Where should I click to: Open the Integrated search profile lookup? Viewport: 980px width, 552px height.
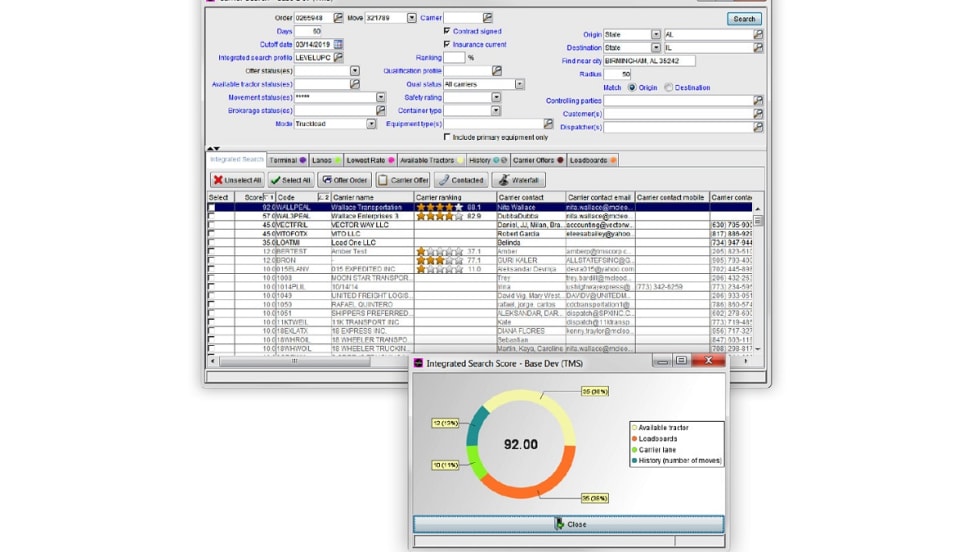point(338,58)
